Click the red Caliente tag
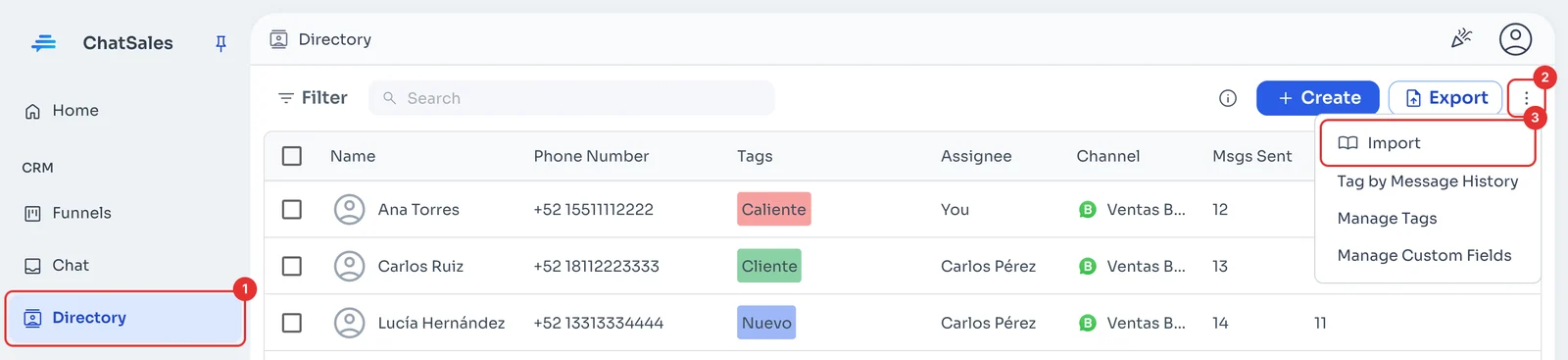This screenshot has height=360, width=1568. [x=774, y=209]
